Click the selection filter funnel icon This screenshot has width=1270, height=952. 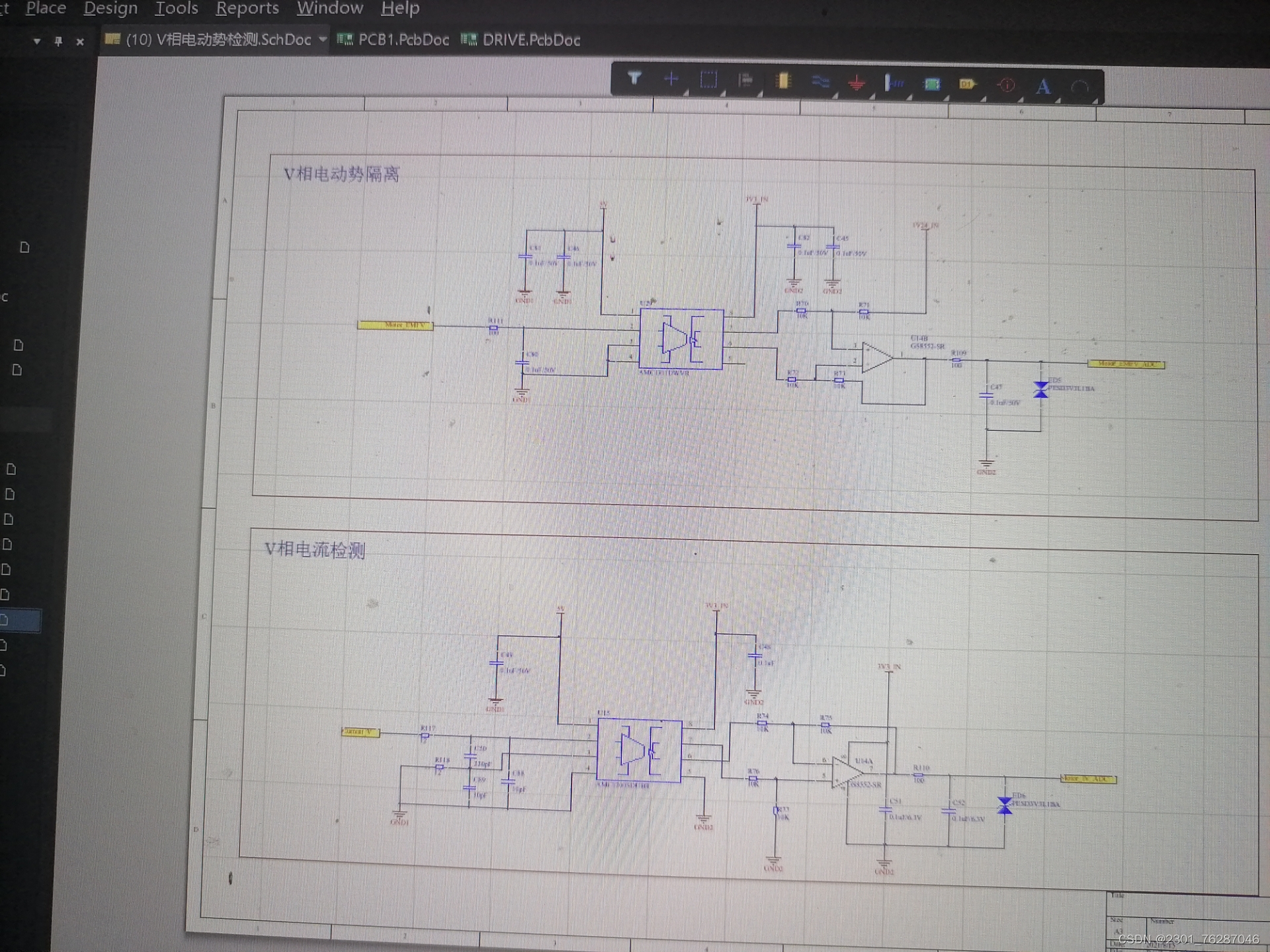(634, 79)
